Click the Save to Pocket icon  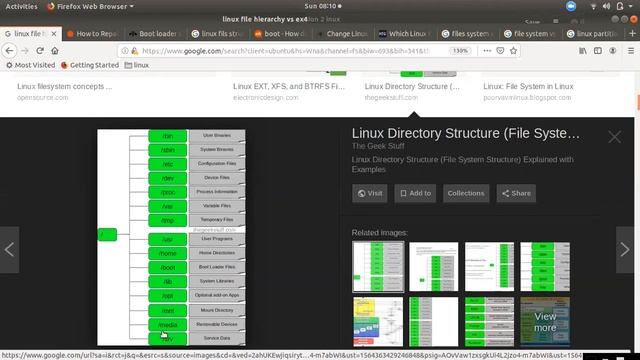click(500, 51)
